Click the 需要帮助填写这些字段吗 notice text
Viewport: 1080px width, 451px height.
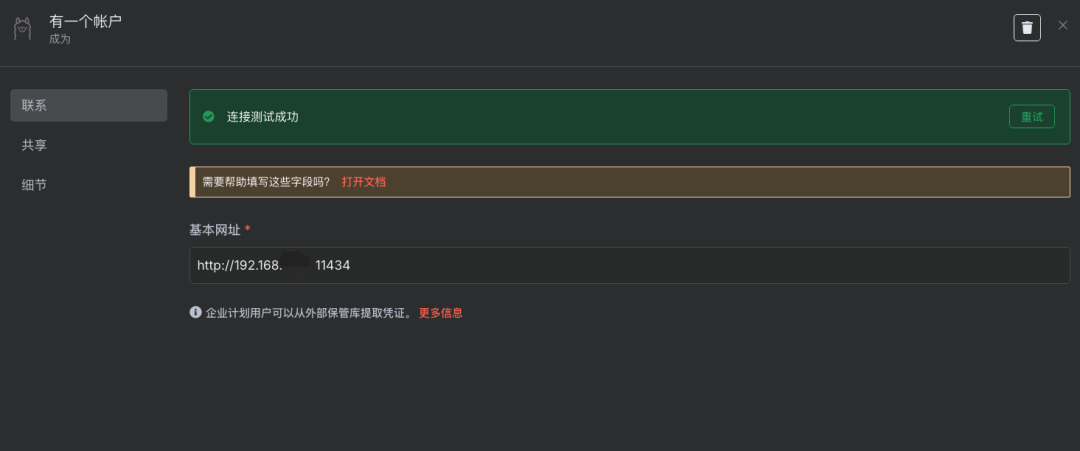point(266,182)
